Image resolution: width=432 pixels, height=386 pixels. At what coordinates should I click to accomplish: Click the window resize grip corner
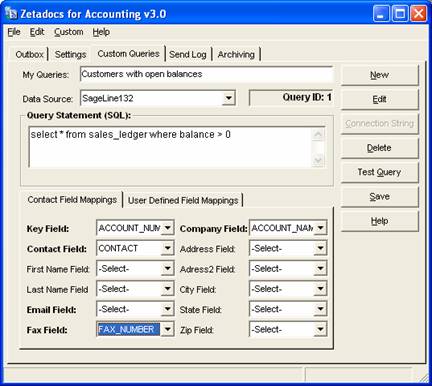[423, 377]
